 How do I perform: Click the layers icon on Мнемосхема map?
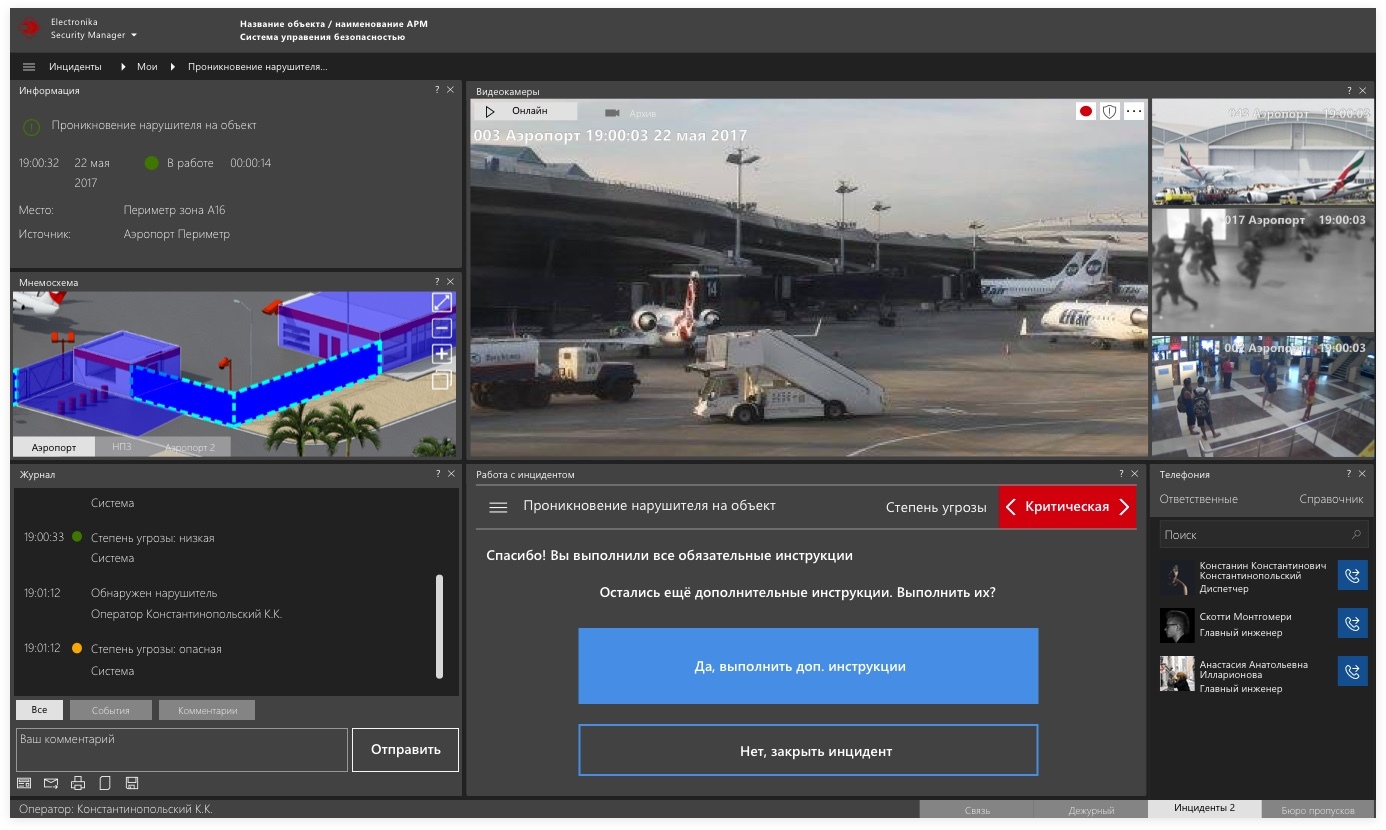(442, 380)
